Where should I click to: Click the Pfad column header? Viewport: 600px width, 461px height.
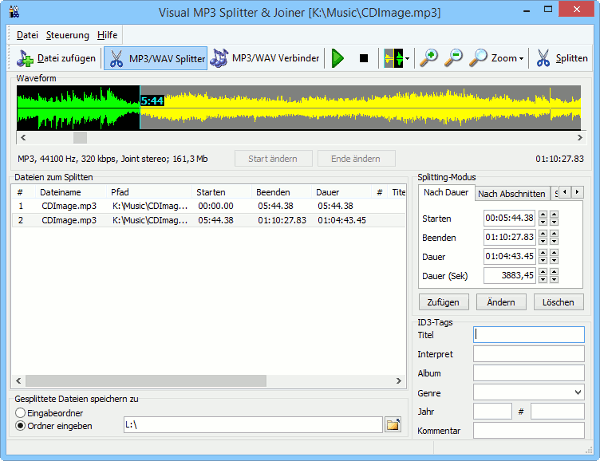(149, 192)
